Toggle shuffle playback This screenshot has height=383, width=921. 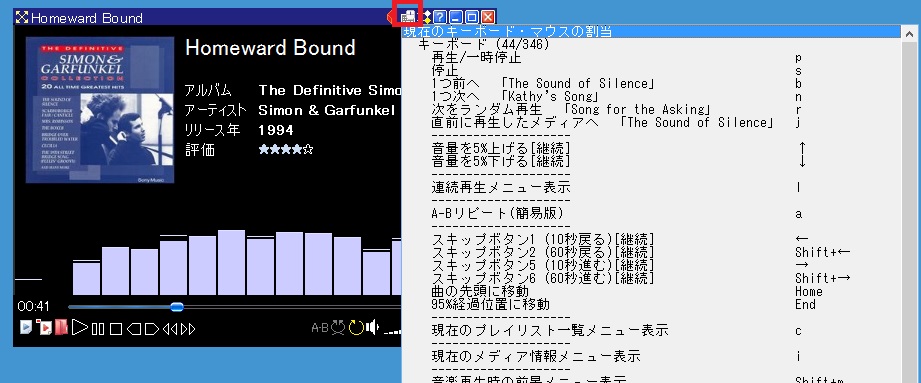[338, 328]
